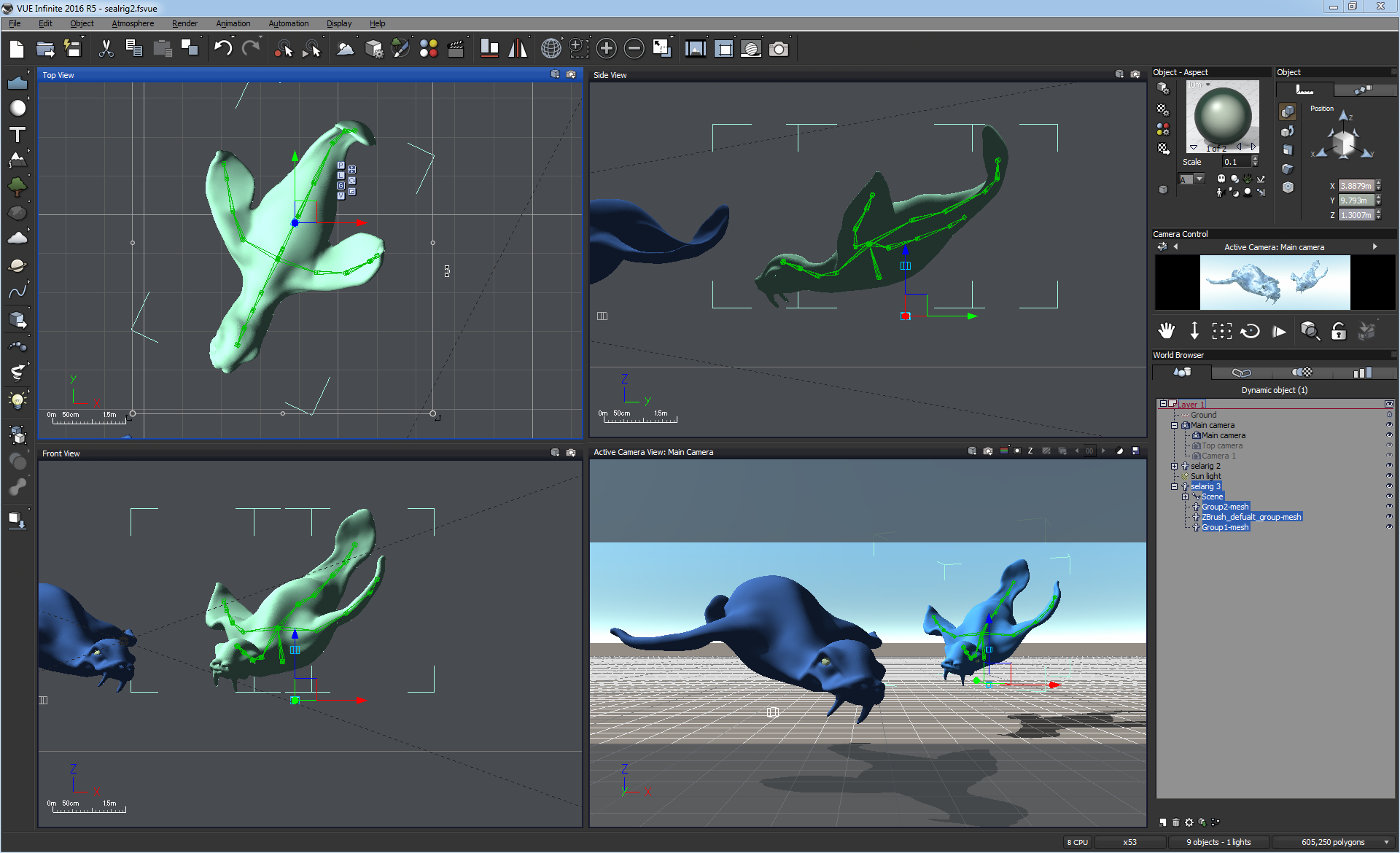Click the Undo arrow in toolbar

(x=223, y=49)
